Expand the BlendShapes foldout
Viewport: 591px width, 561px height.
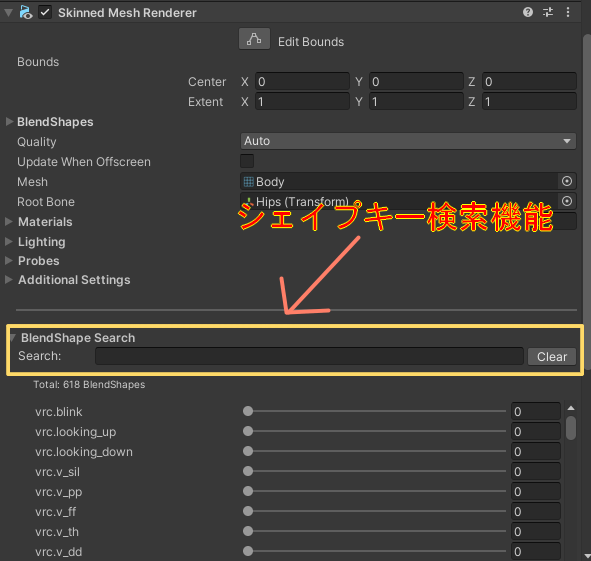click(x=9, y=121)
